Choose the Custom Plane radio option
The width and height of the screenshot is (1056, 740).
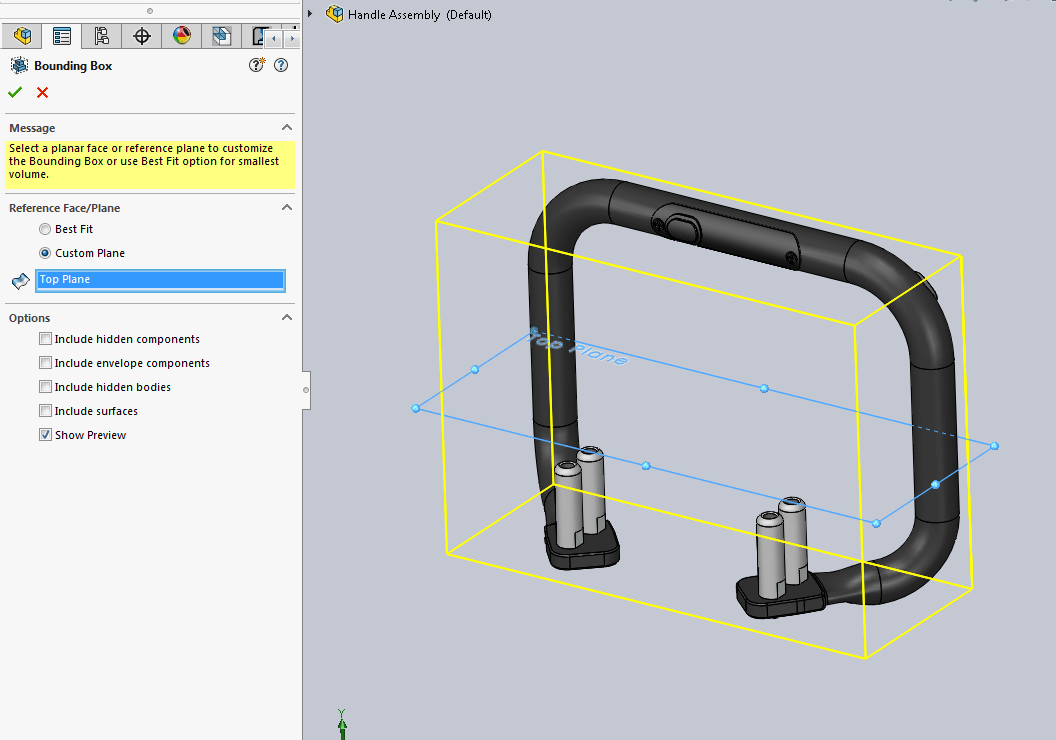coord(45,253)
